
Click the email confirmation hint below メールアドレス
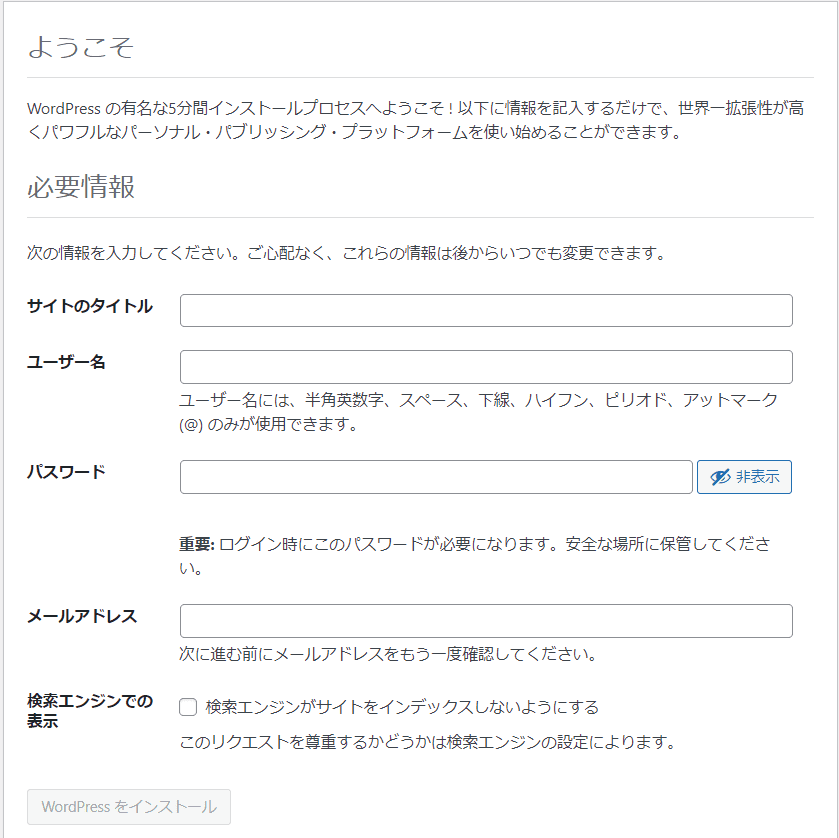click(x=388, y=654)
